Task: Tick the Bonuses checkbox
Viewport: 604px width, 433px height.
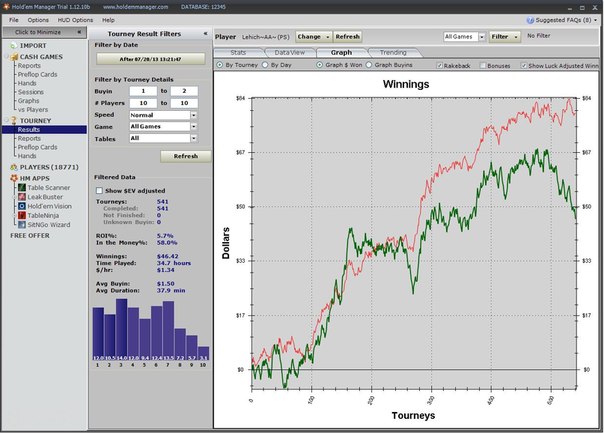Action: (x=483, y=65)
